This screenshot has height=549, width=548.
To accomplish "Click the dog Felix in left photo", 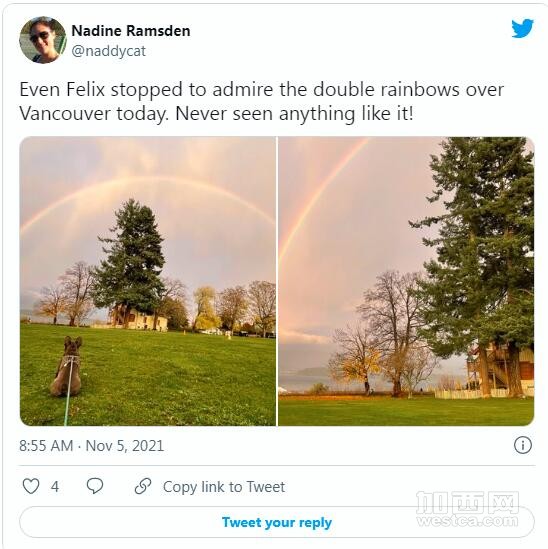I will coord(67,367).
